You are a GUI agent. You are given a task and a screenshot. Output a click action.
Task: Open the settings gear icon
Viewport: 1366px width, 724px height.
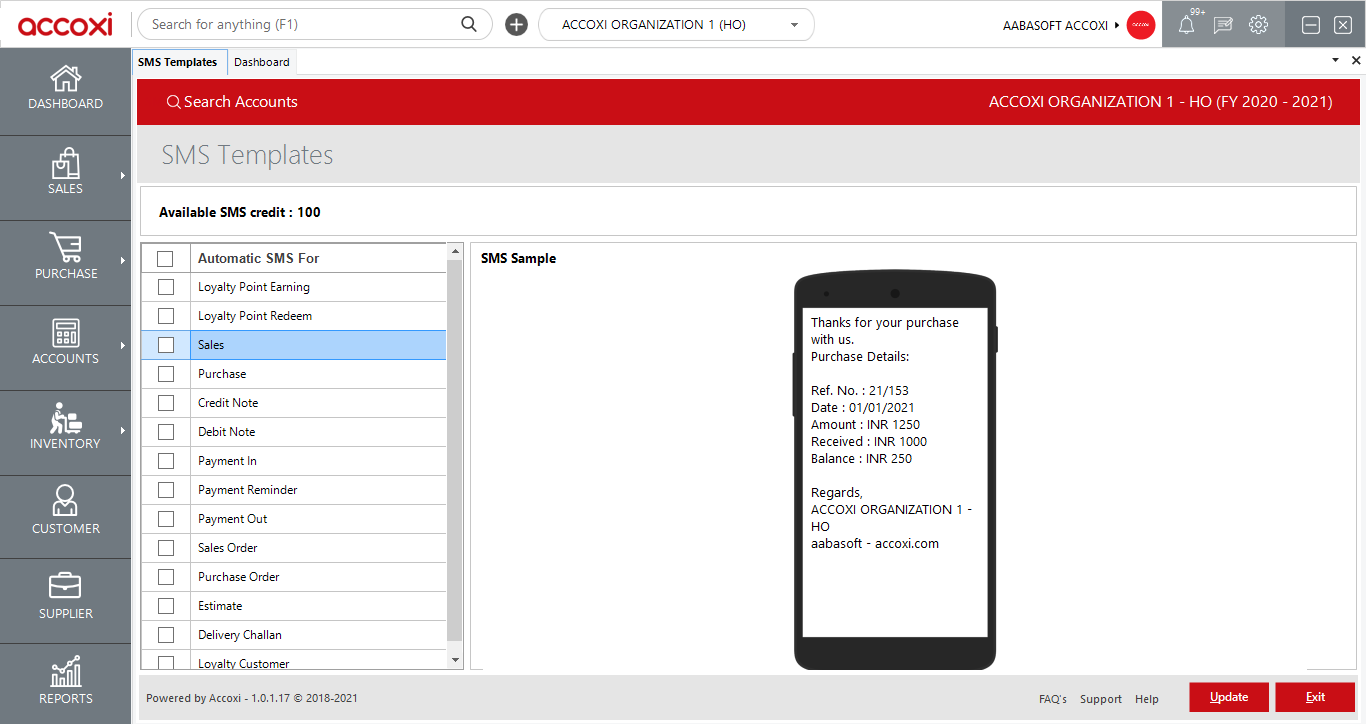click(1259, 25)
